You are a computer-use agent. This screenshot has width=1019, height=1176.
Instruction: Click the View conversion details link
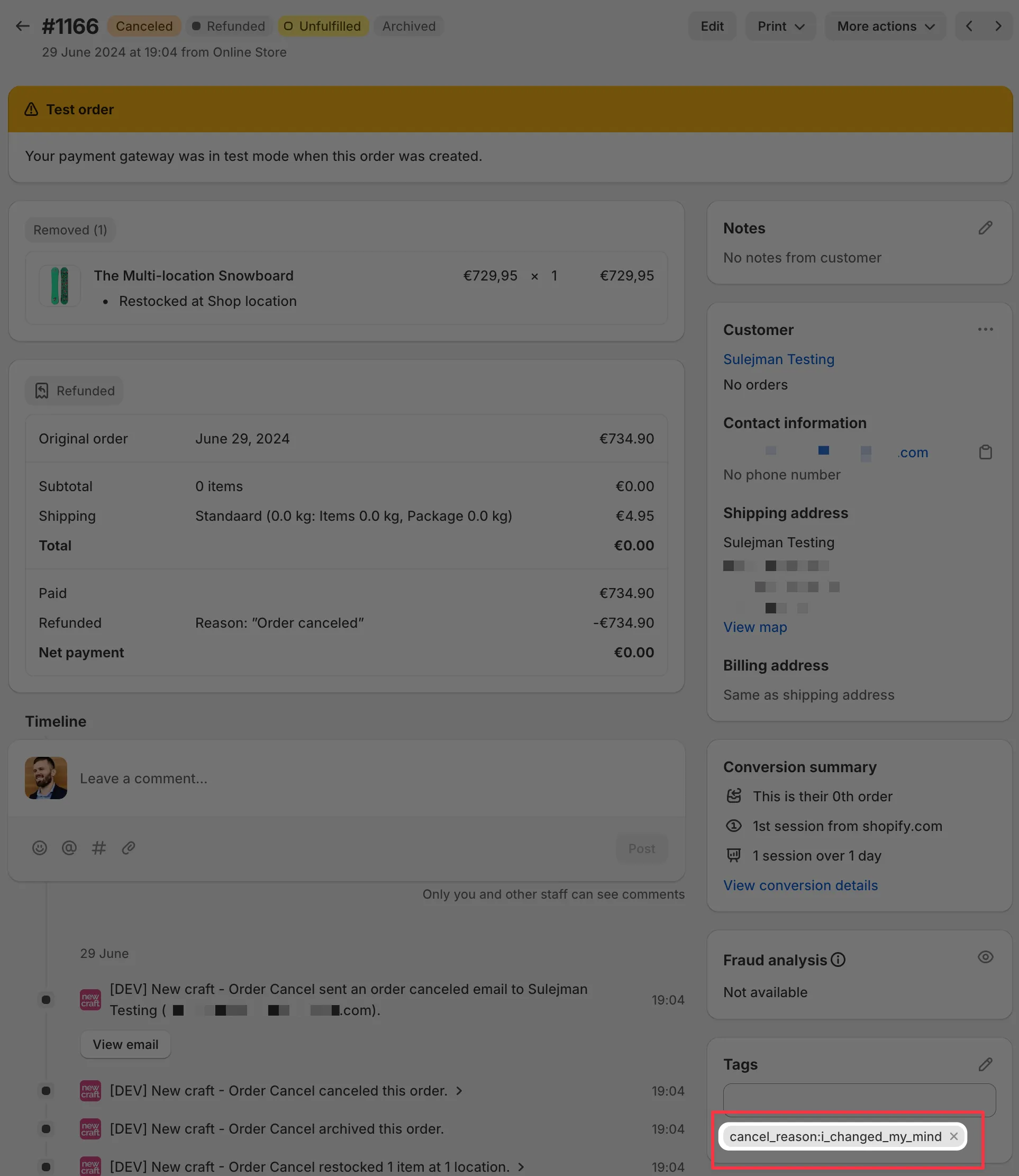tap(800, 885)
